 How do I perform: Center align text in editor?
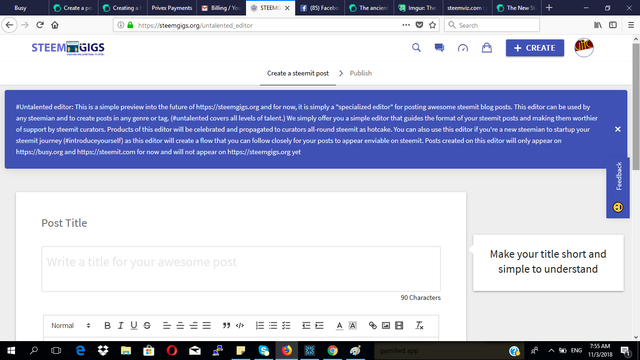click(x=180, y=325)
